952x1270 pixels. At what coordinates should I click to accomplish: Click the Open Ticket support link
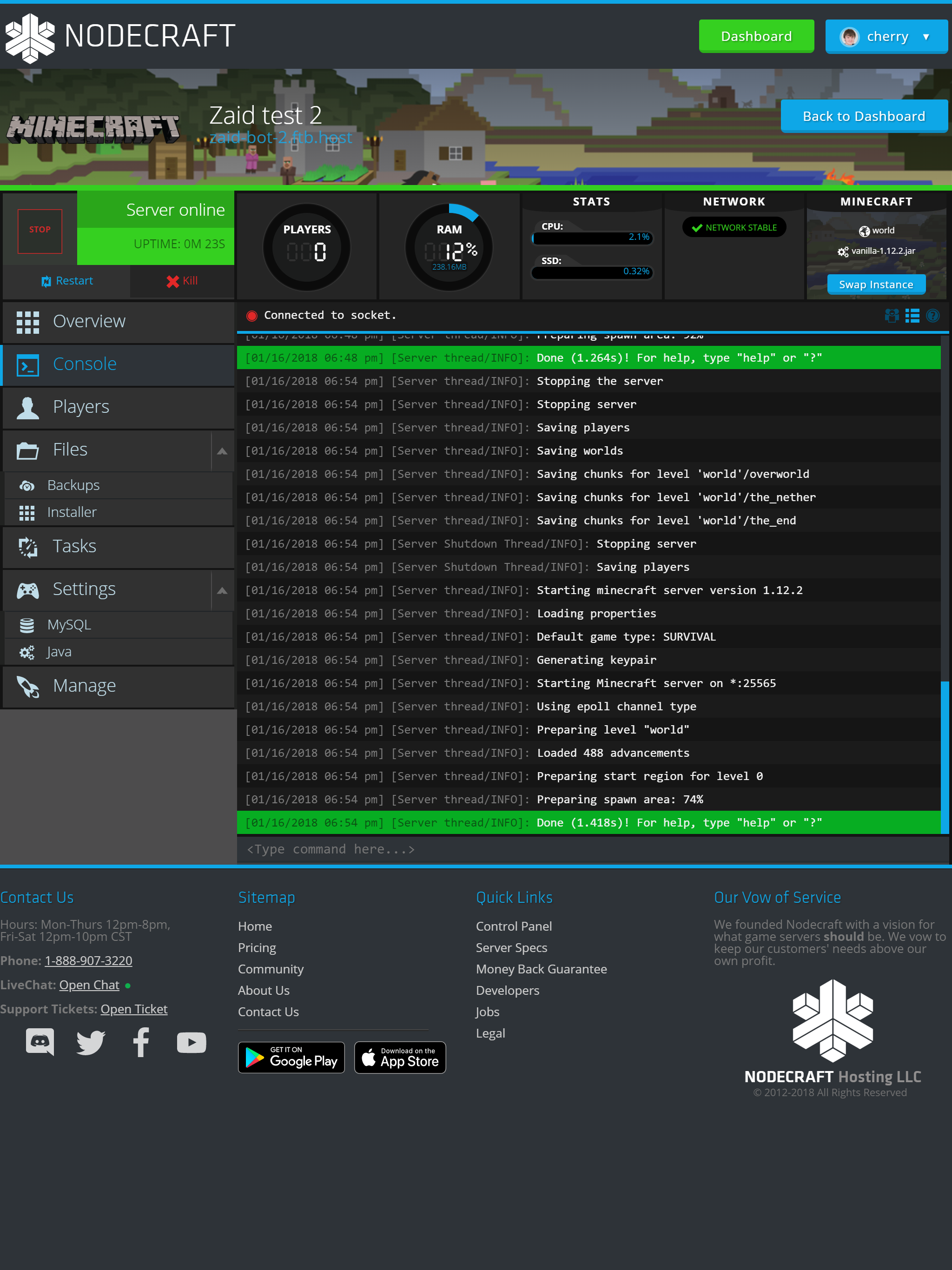[134, 1009]
